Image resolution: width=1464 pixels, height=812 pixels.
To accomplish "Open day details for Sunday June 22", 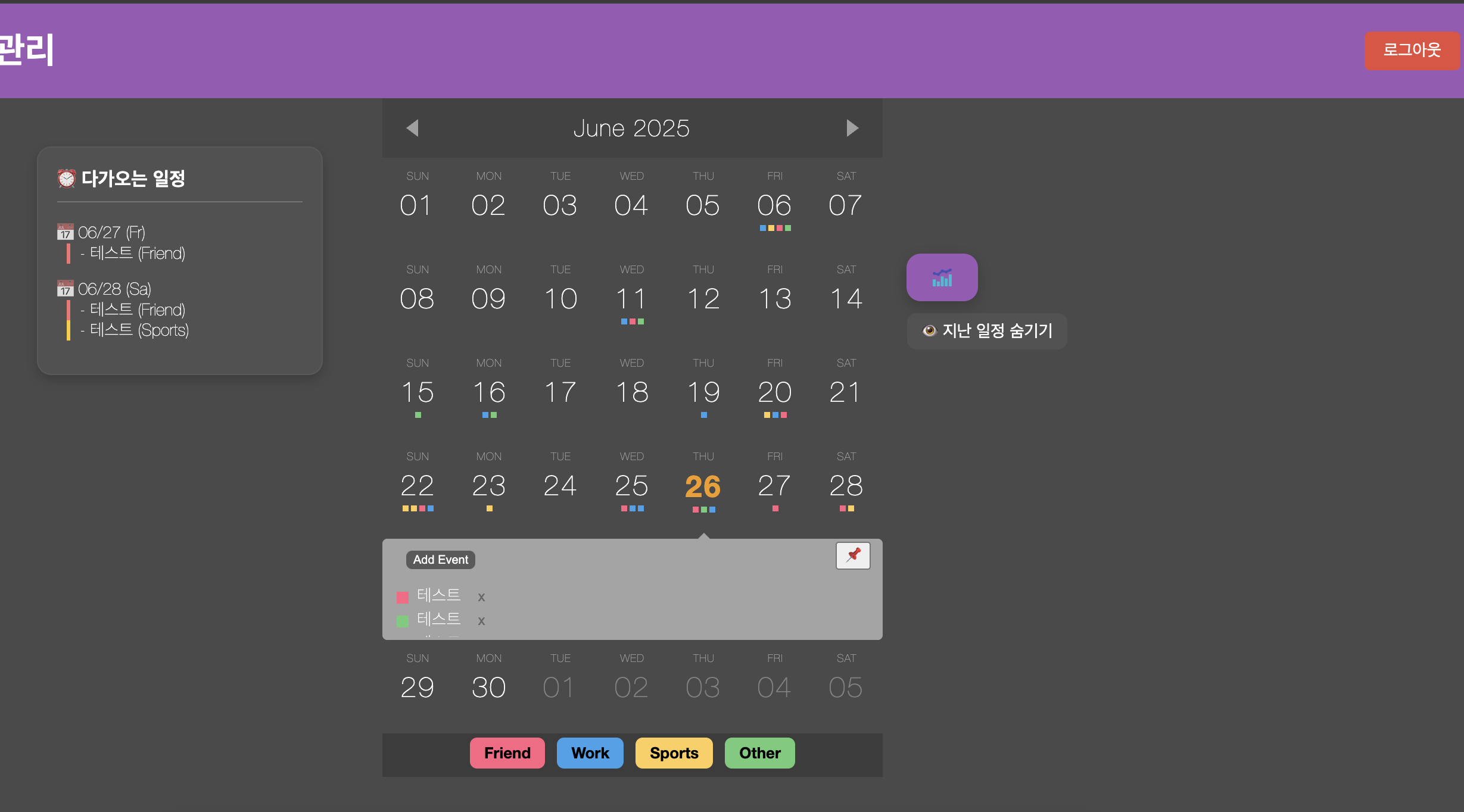I will [x=417, y=487].
